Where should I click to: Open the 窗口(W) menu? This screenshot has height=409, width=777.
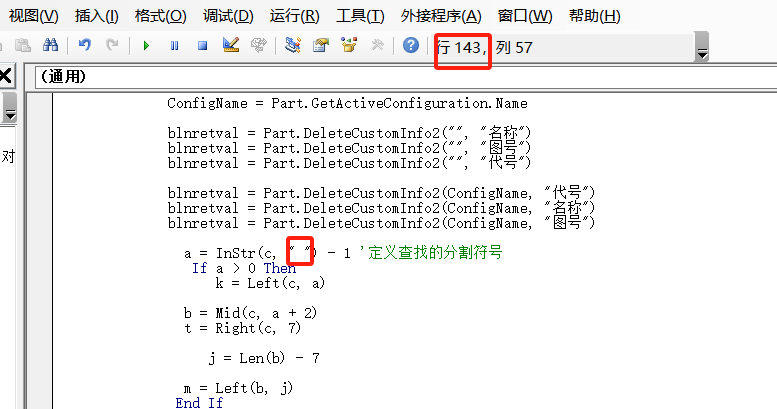[x=525, y=16]
